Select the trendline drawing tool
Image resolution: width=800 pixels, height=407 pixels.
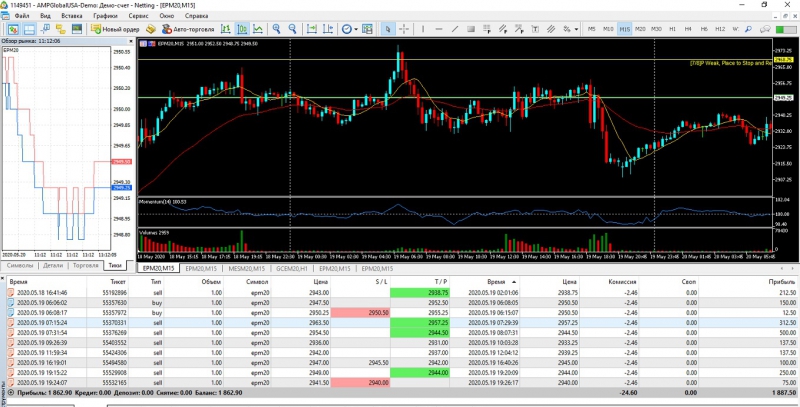(x=455, y=29)
